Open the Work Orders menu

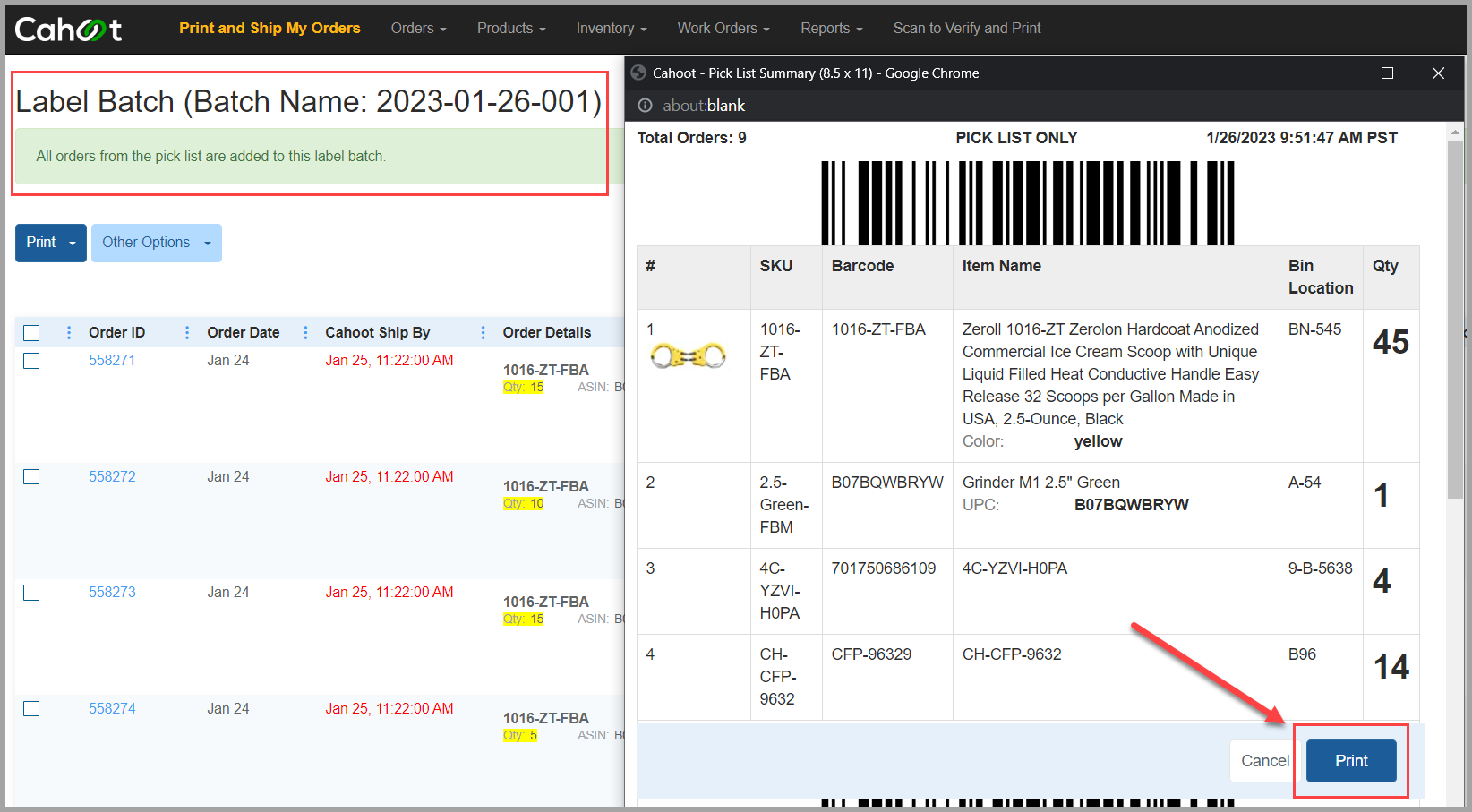pos(723,29)
